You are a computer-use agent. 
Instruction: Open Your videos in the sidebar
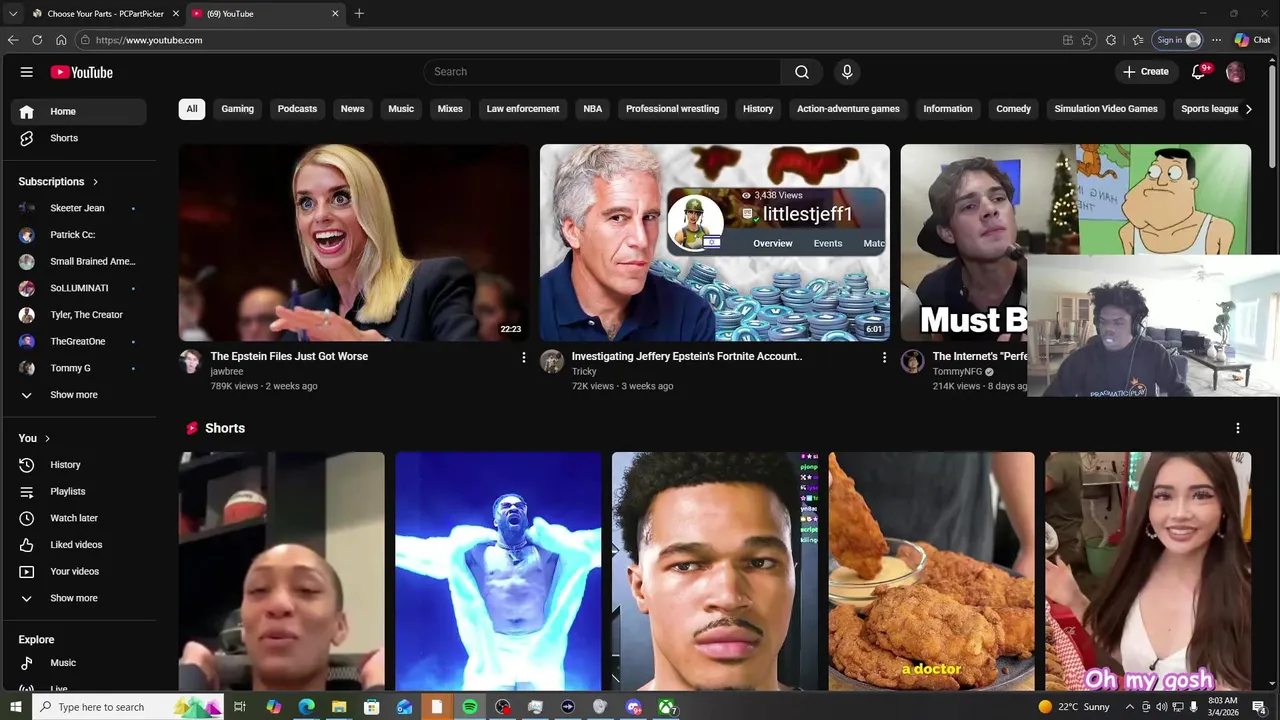pos(79,572)
